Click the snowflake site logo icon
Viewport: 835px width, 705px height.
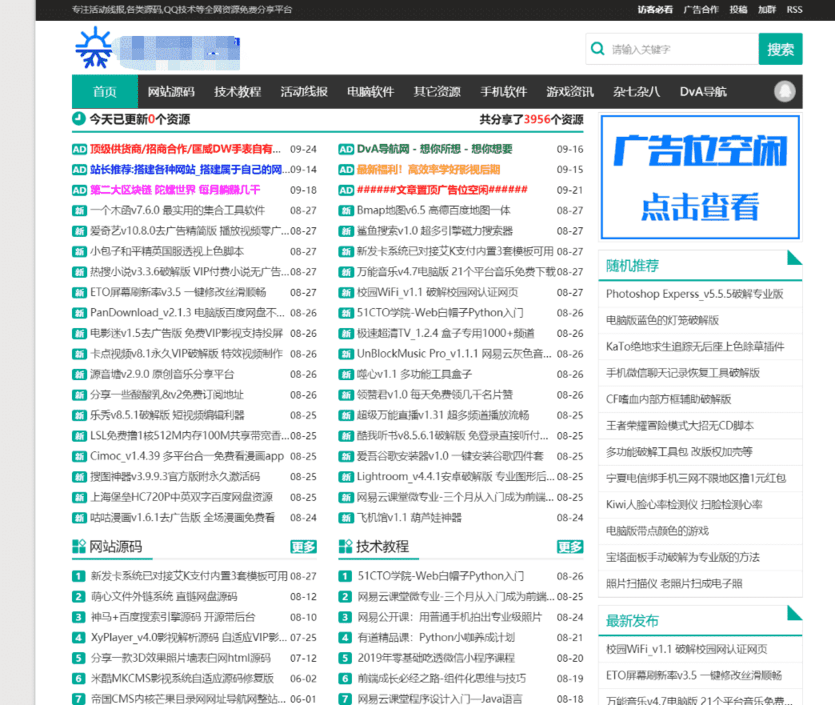[93, 48]
